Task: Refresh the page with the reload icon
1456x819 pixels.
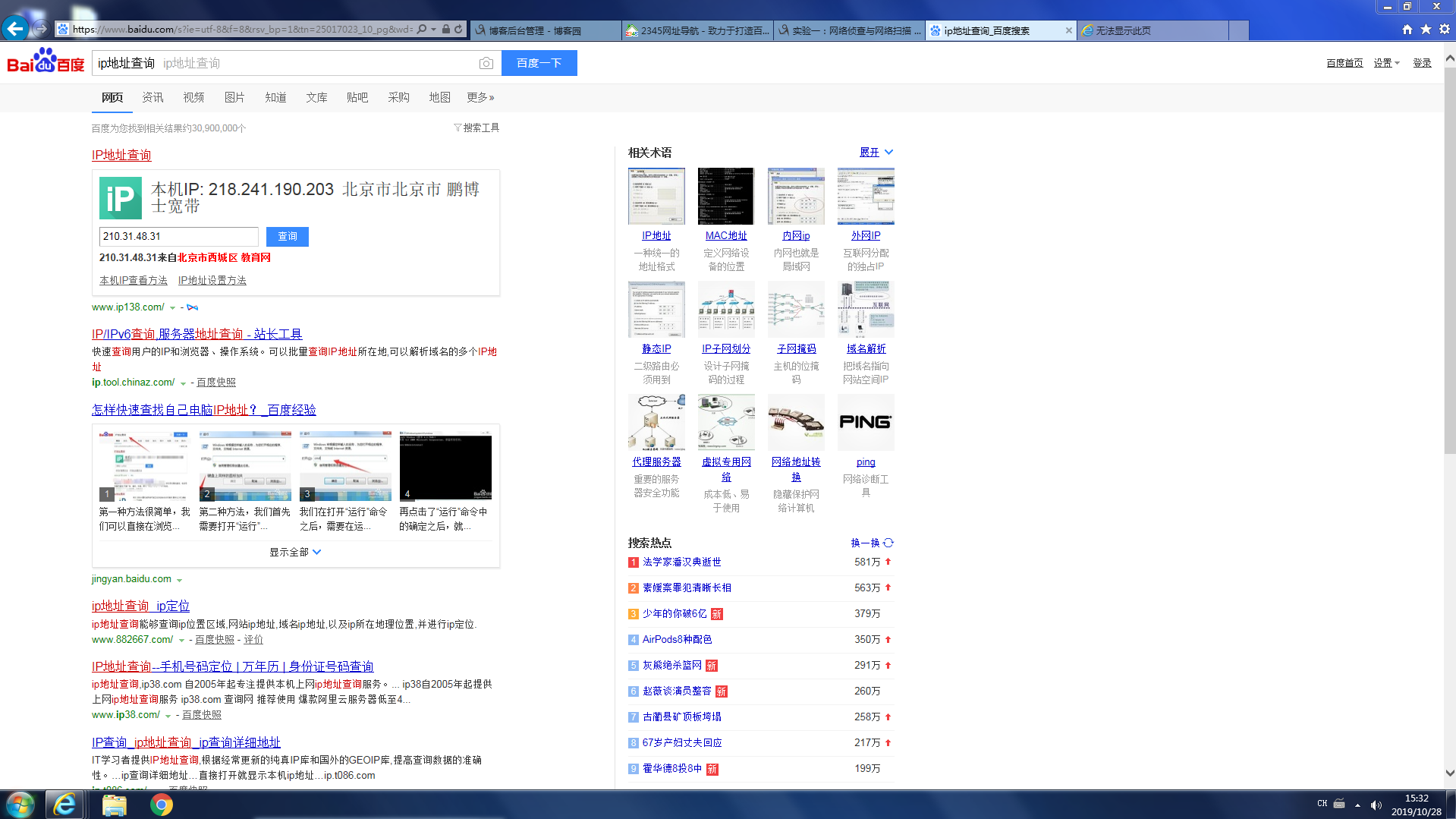Action: (458, 30)
